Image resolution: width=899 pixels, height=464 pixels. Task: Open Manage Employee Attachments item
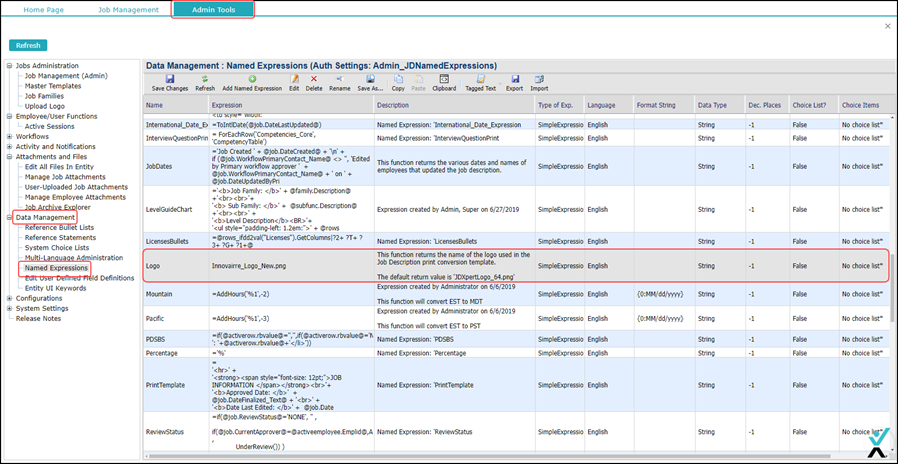(75, 197)
